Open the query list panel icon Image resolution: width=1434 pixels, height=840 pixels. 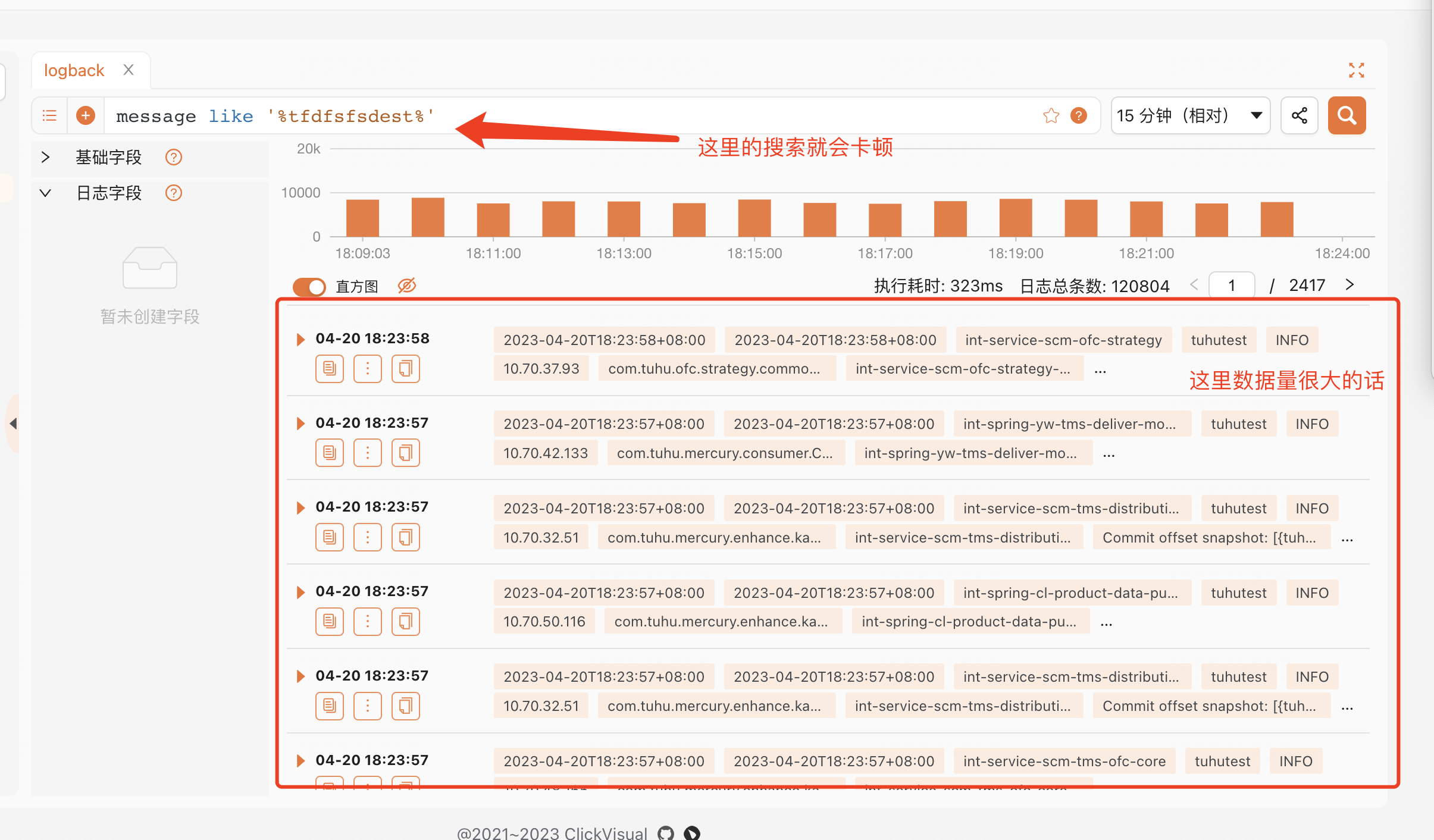click(49, 115)
